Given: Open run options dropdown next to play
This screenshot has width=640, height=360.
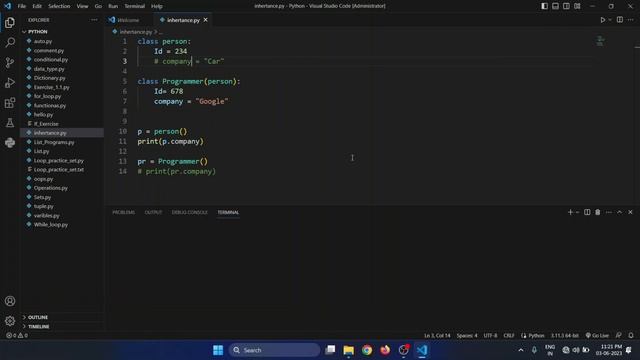Looking at the screenshot, I should click(x=610, y=20).
